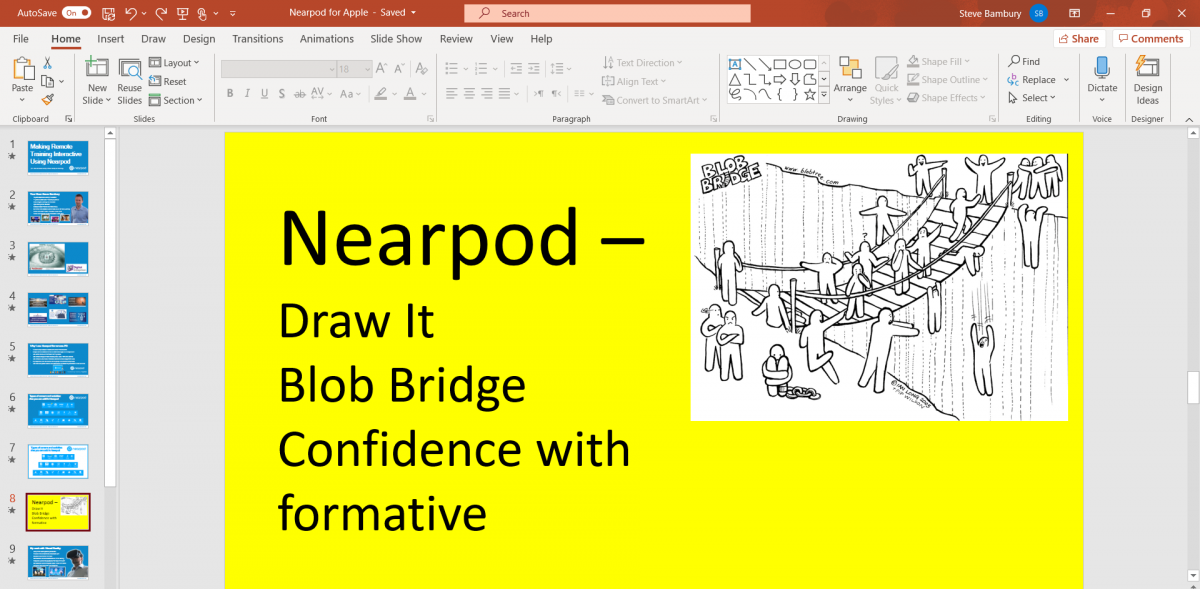
Task: Select slide 9 thumbnail
Action: (x=58, y=562)
